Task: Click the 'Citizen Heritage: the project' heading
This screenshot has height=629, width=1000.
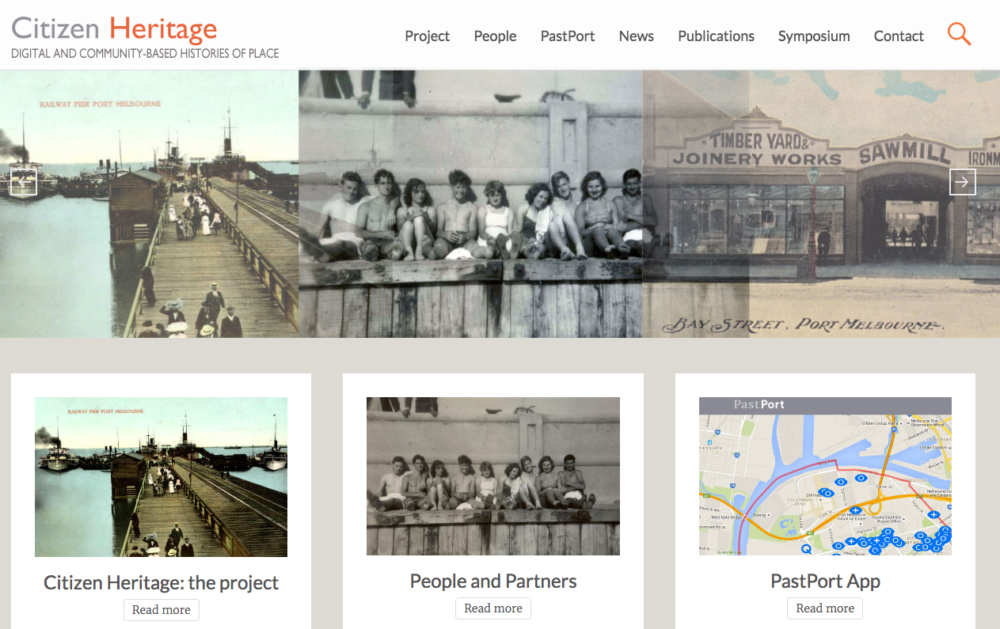Action: (161, 582)
